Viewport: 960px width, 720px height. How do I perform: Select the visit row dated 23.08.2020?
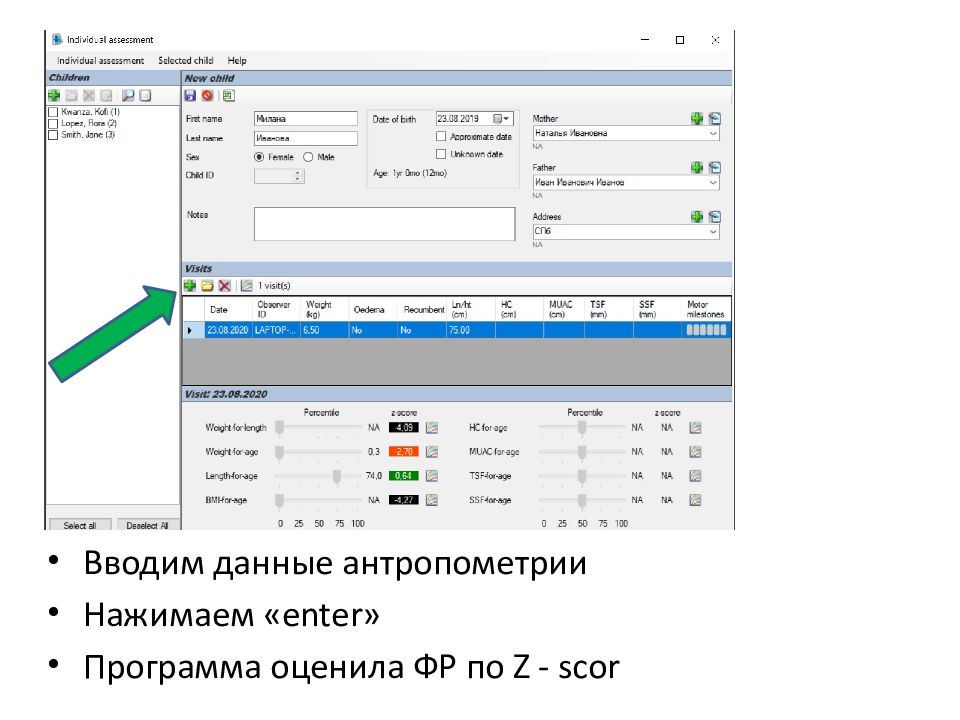457,330
